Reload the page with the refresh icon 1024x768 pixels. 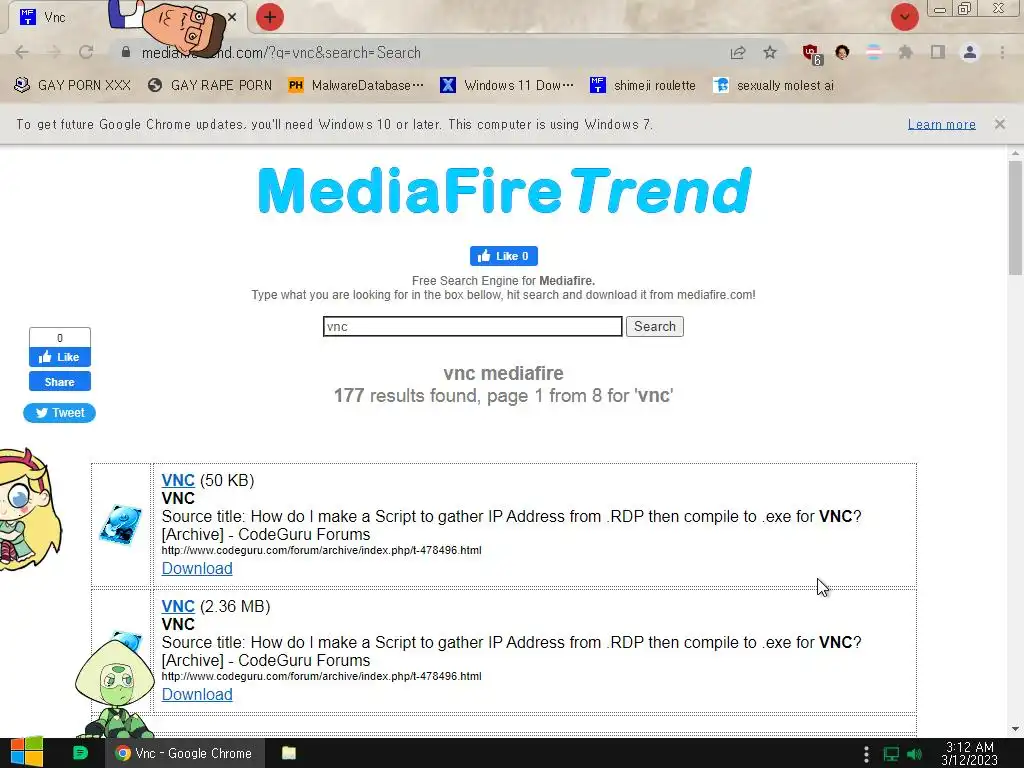tap(86, 52)
